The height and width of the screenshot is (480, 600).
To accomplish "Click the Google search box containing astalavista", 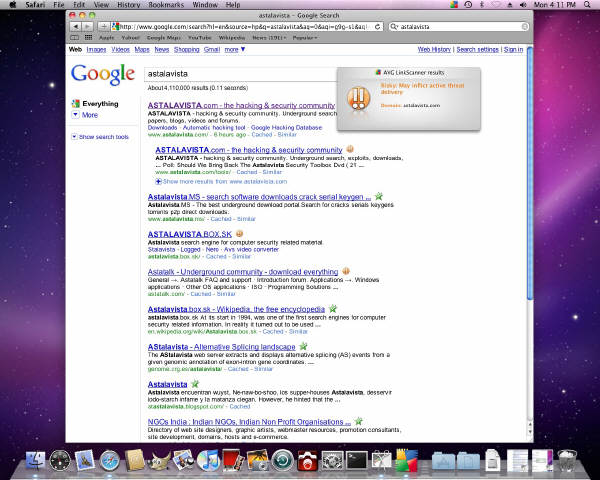I will click(241, 74).
